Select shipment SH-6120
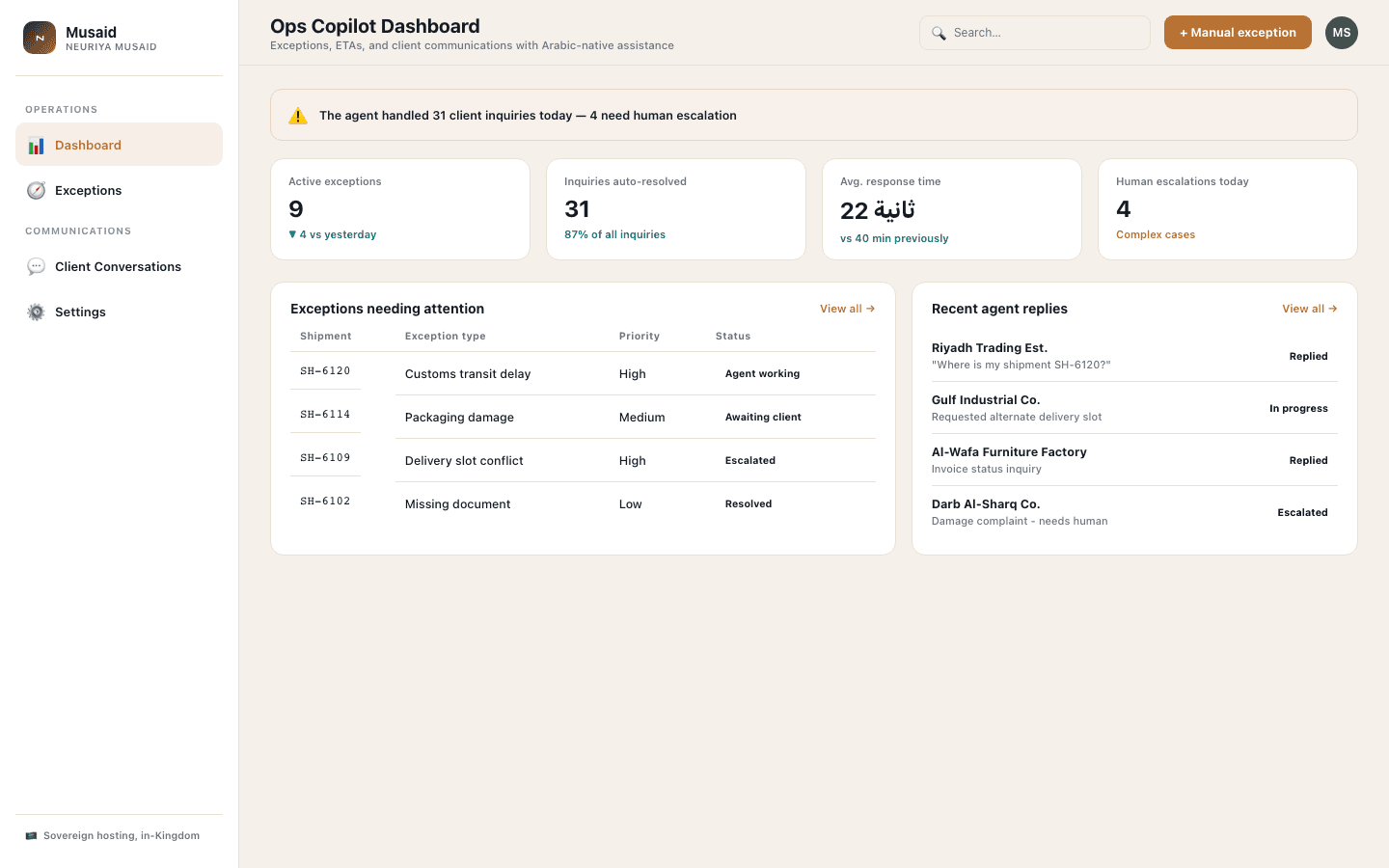This screenshot has width=1389, height=868. [x=325, y=371]
